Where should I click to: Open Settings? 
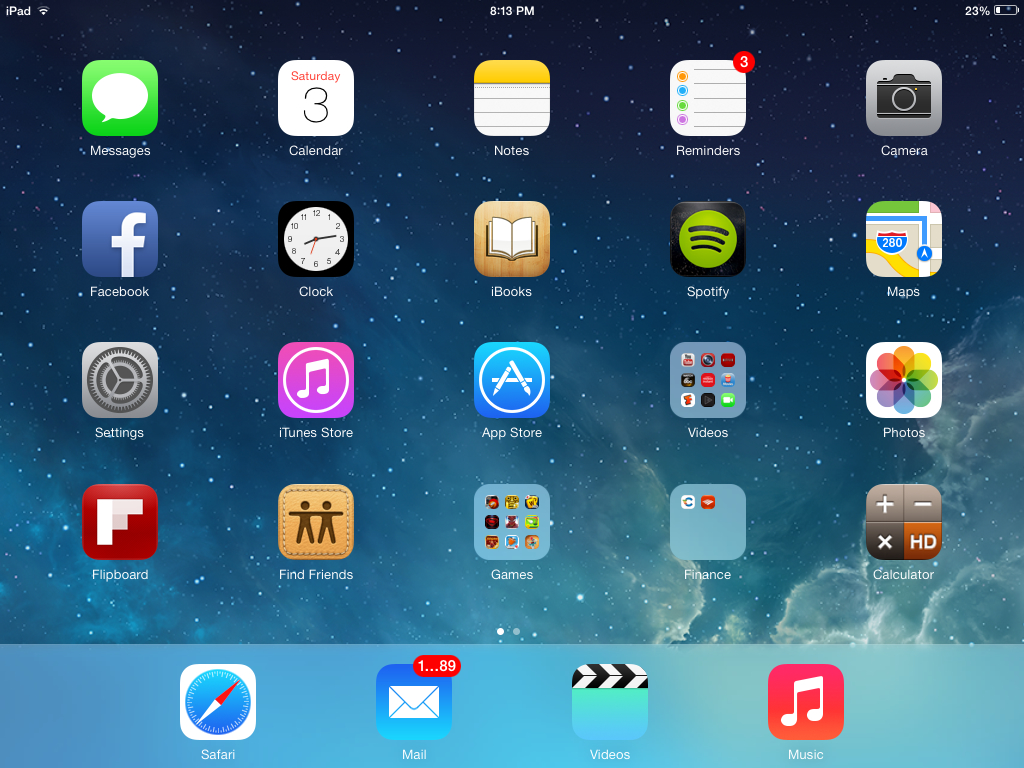tap(120, 380)
